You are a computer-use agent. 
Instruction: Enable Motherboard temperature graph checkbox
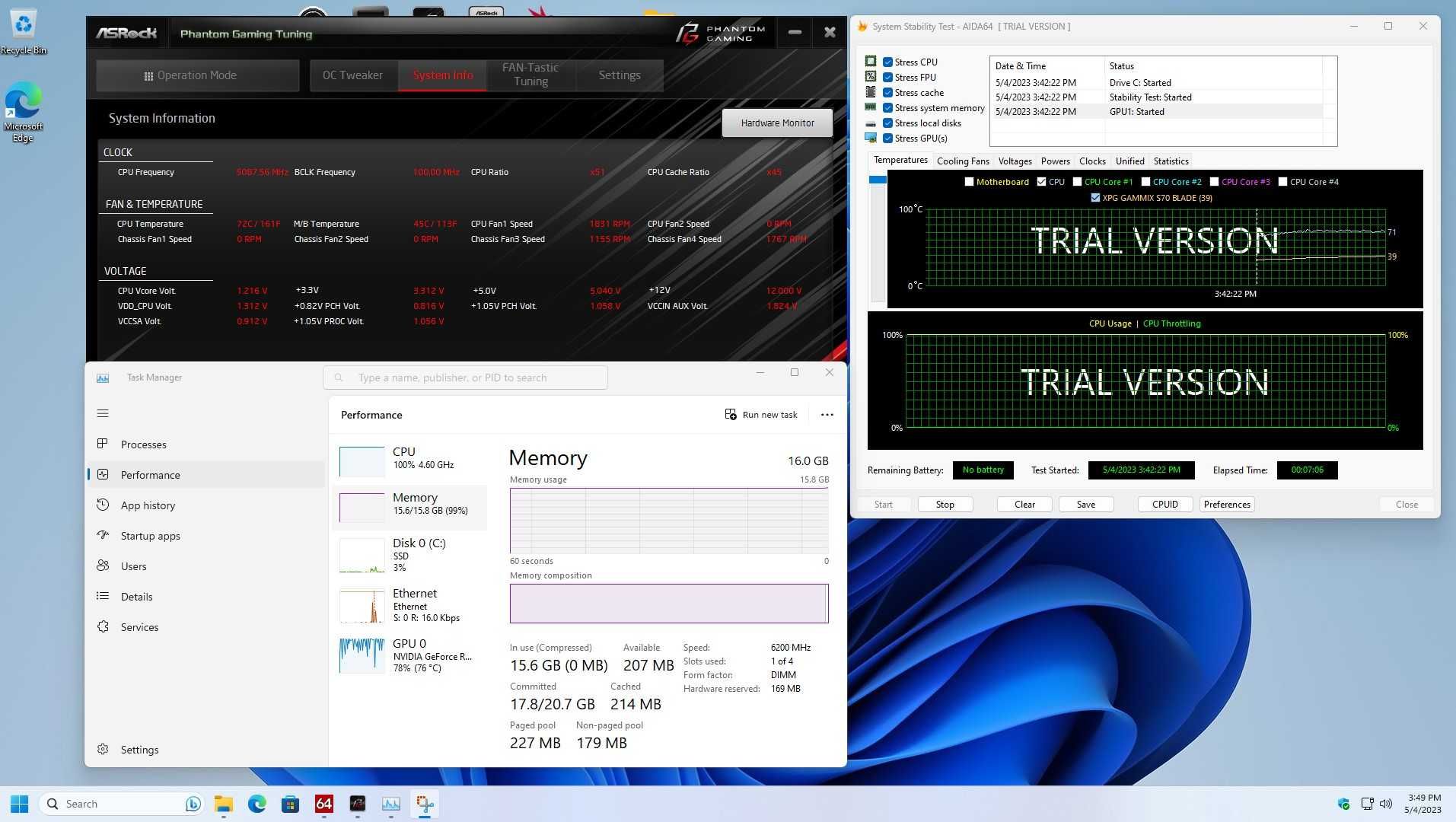point(969,182)
